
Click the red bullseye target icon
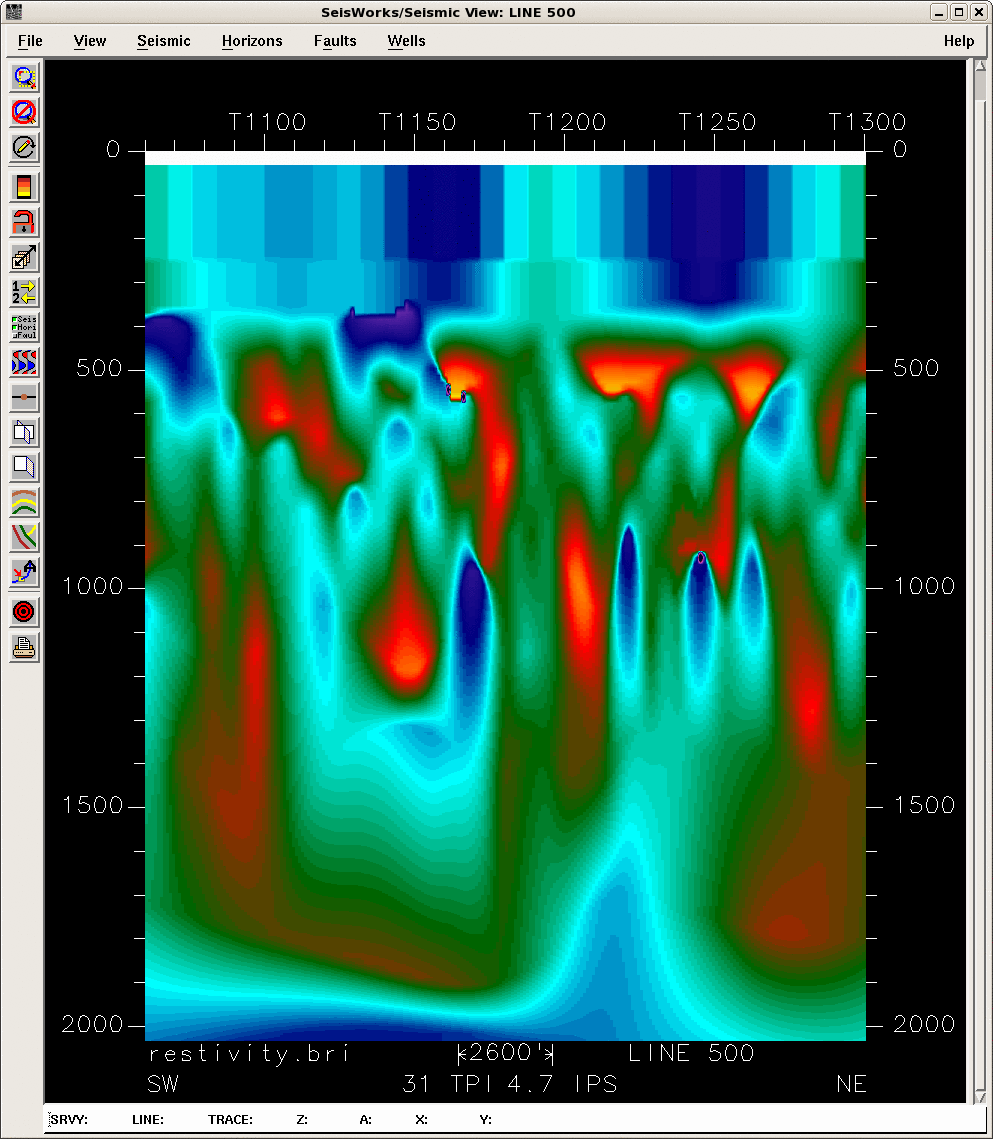pyautogui.click(x=24, y=611)
